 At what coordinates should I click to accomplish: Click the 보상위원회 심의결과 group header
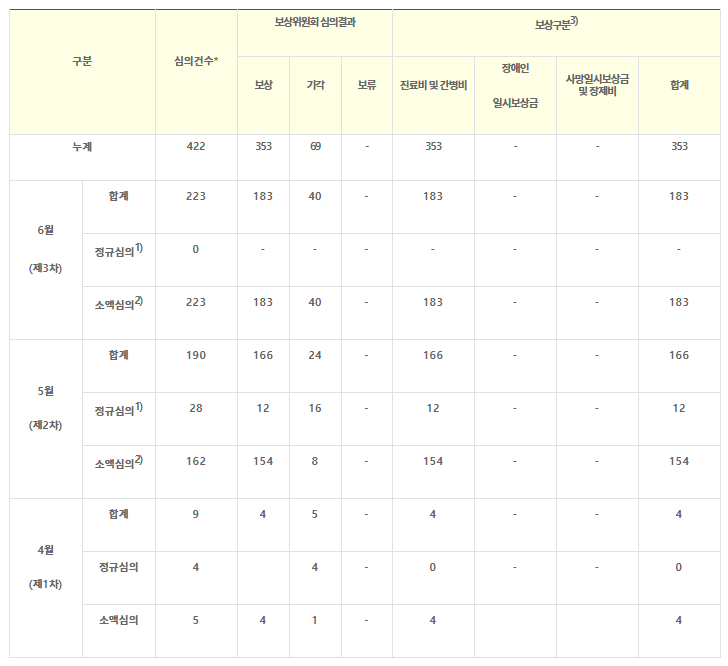(315, 22)
